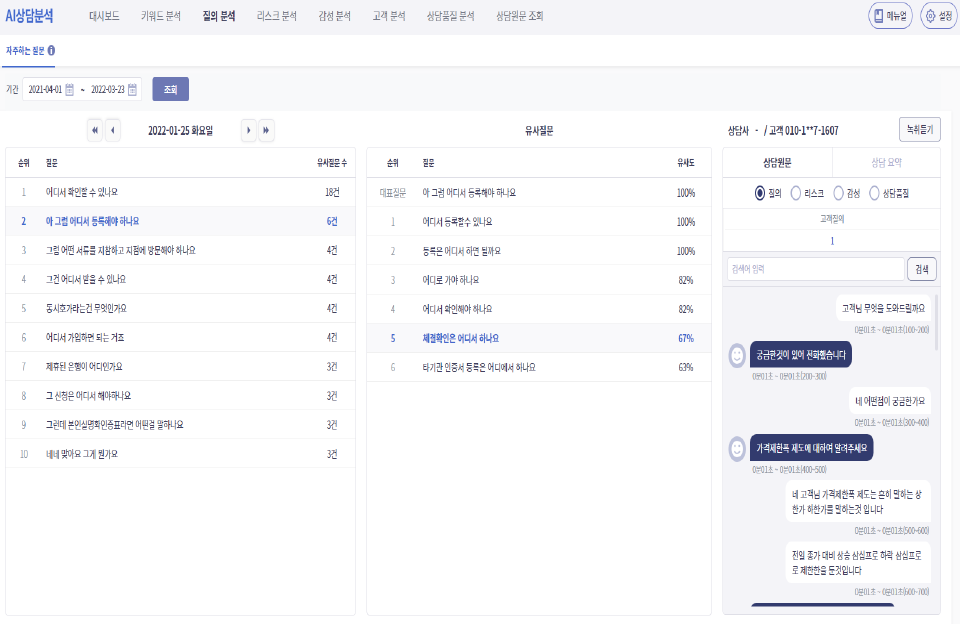Click the AI상담분석 logo
960x624 pixels.
coord(29,16)
